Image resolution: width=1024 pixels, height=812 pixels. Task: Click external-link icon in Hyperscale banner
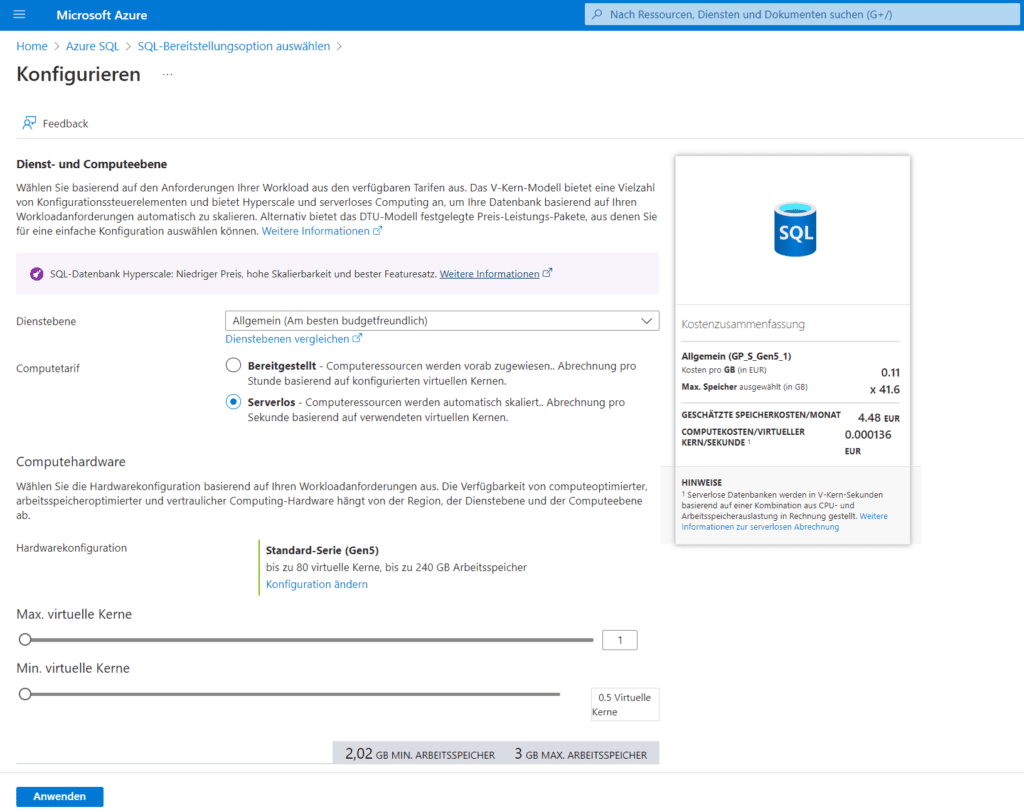pyautogui.click(x=547, y=273)
